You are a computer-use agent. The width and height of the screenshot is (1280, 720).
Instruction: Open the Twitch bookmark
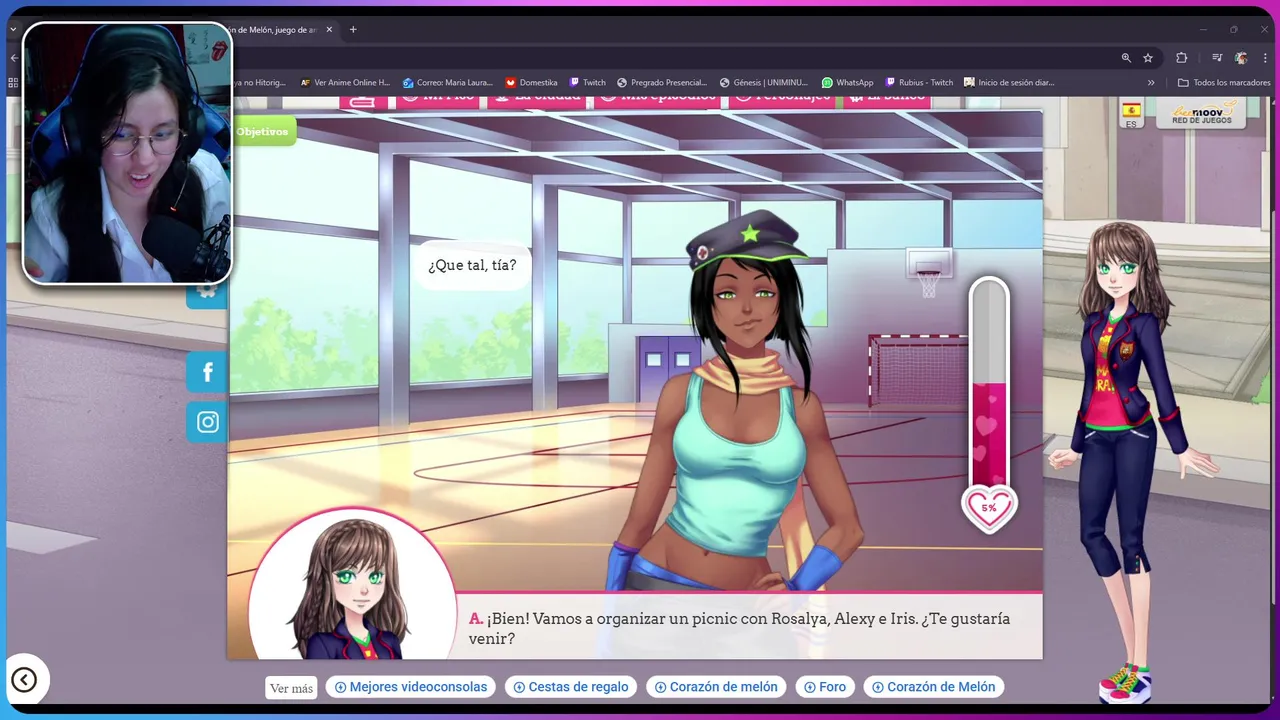click(x=587, y=83)
